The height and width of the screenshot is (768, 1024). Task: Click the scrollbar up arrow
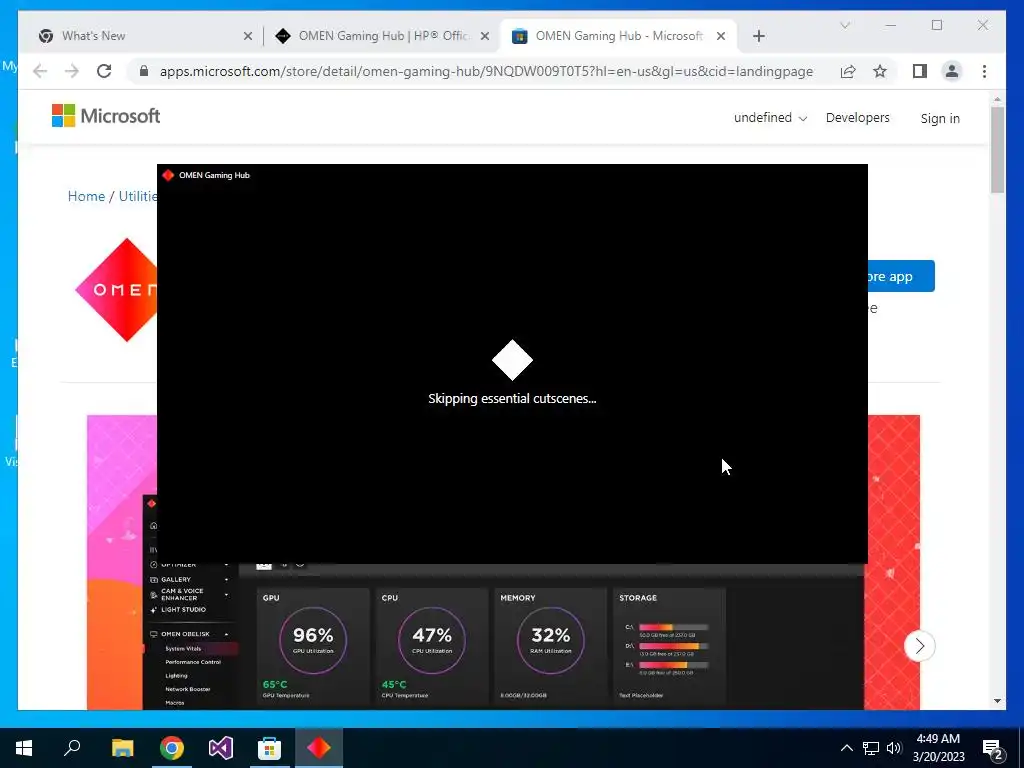(x=997, y=99)
